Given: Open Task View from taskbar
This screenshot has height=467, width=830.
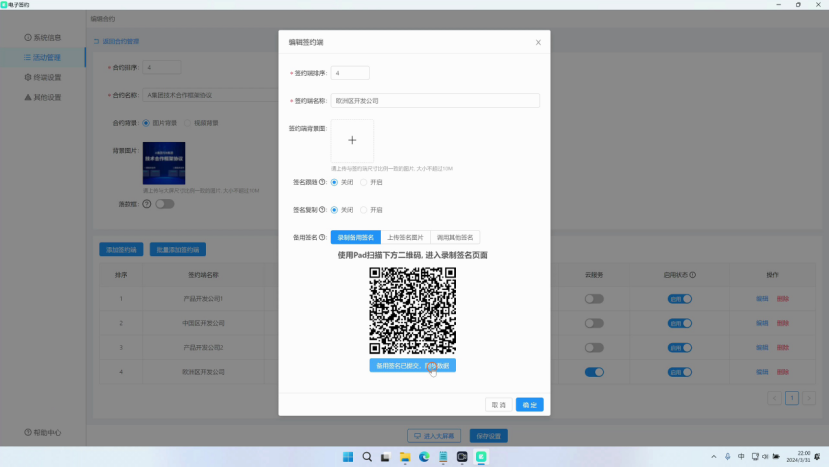Looking at the screenshot, I should point(385,457).
